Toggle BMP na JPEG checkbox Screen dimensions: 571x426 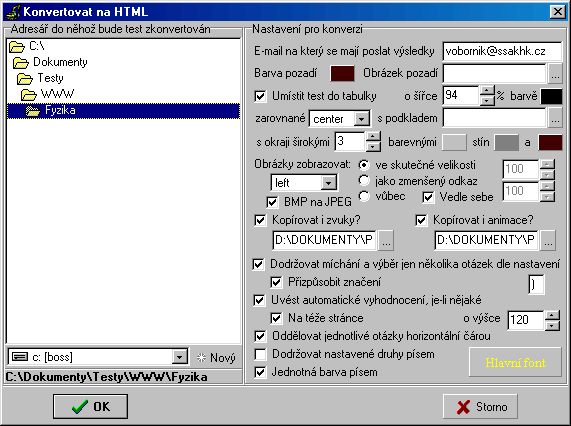[272, 202]
